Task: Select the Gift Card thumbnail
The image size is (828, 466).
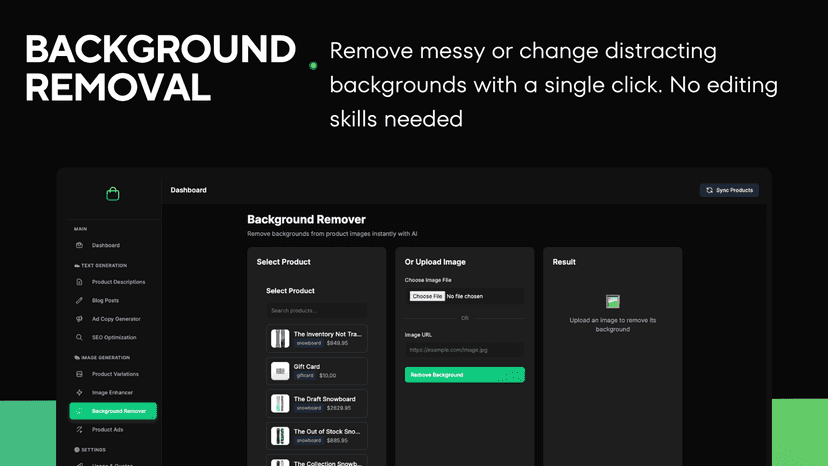Action: pyautogui.click(x=280, y=371)
